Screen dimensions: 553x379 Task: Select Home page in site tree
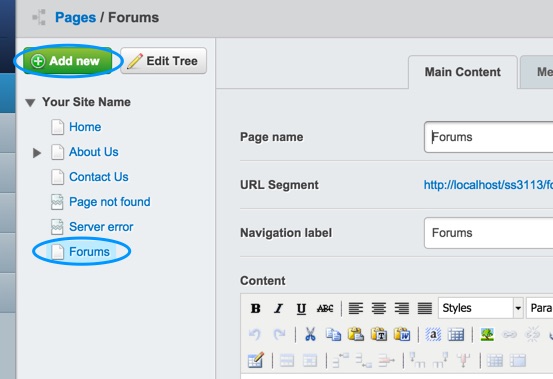[85, 127]
